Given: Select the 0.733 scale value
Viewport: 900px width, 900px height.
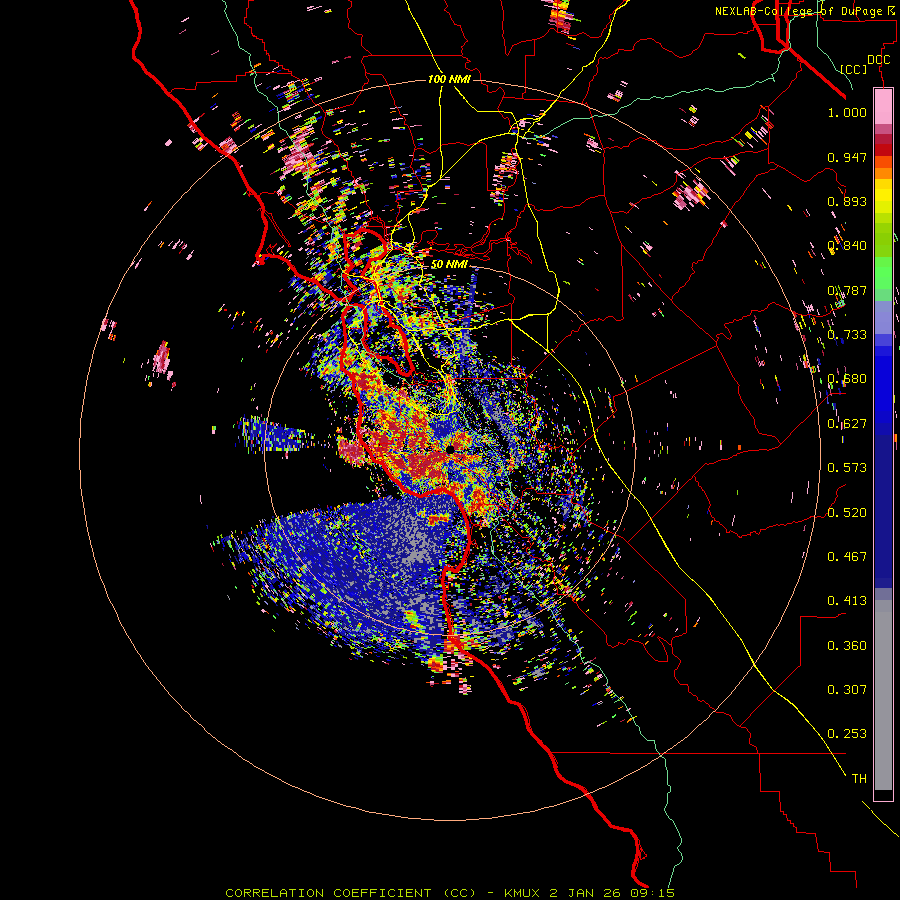Looking at the screenshot, I should (x=847, y=335).
